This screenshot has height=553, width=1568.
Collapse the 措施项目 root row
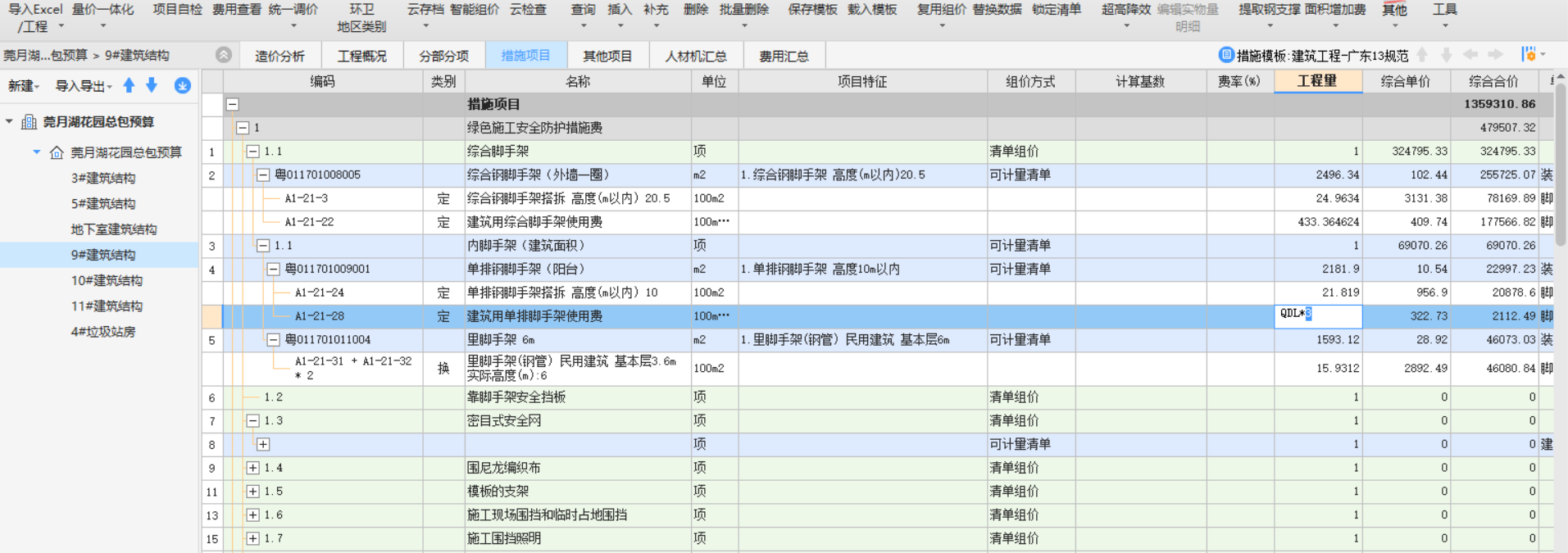point(233,104)
